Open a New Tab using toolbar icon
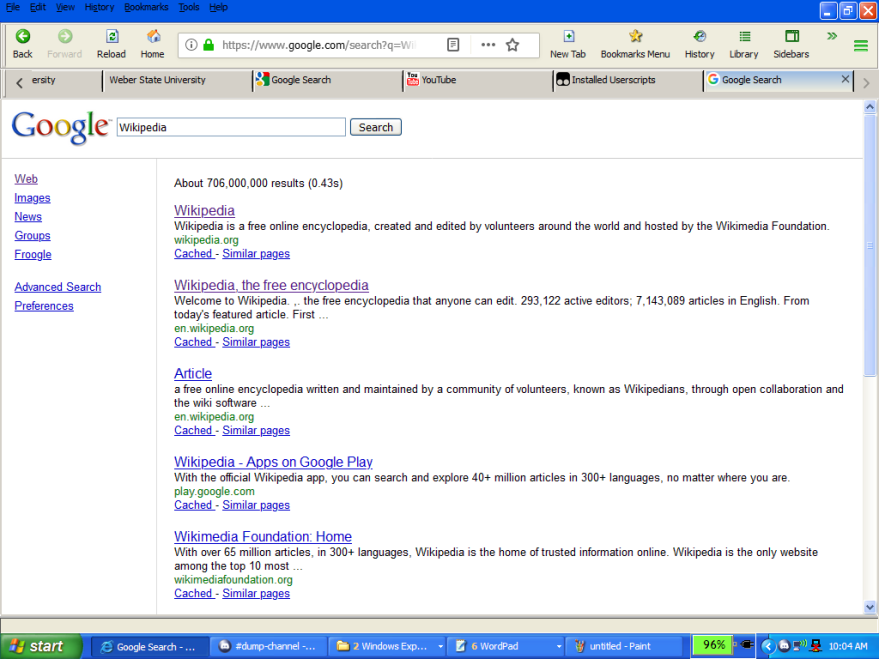 [x=568, y=36]
